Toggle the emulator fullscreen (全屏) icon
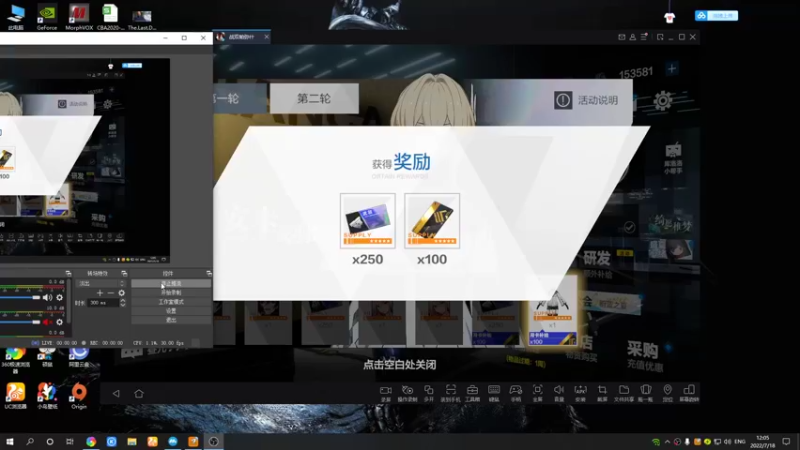The width and height of the screenshot is (800, 450). 537,390
